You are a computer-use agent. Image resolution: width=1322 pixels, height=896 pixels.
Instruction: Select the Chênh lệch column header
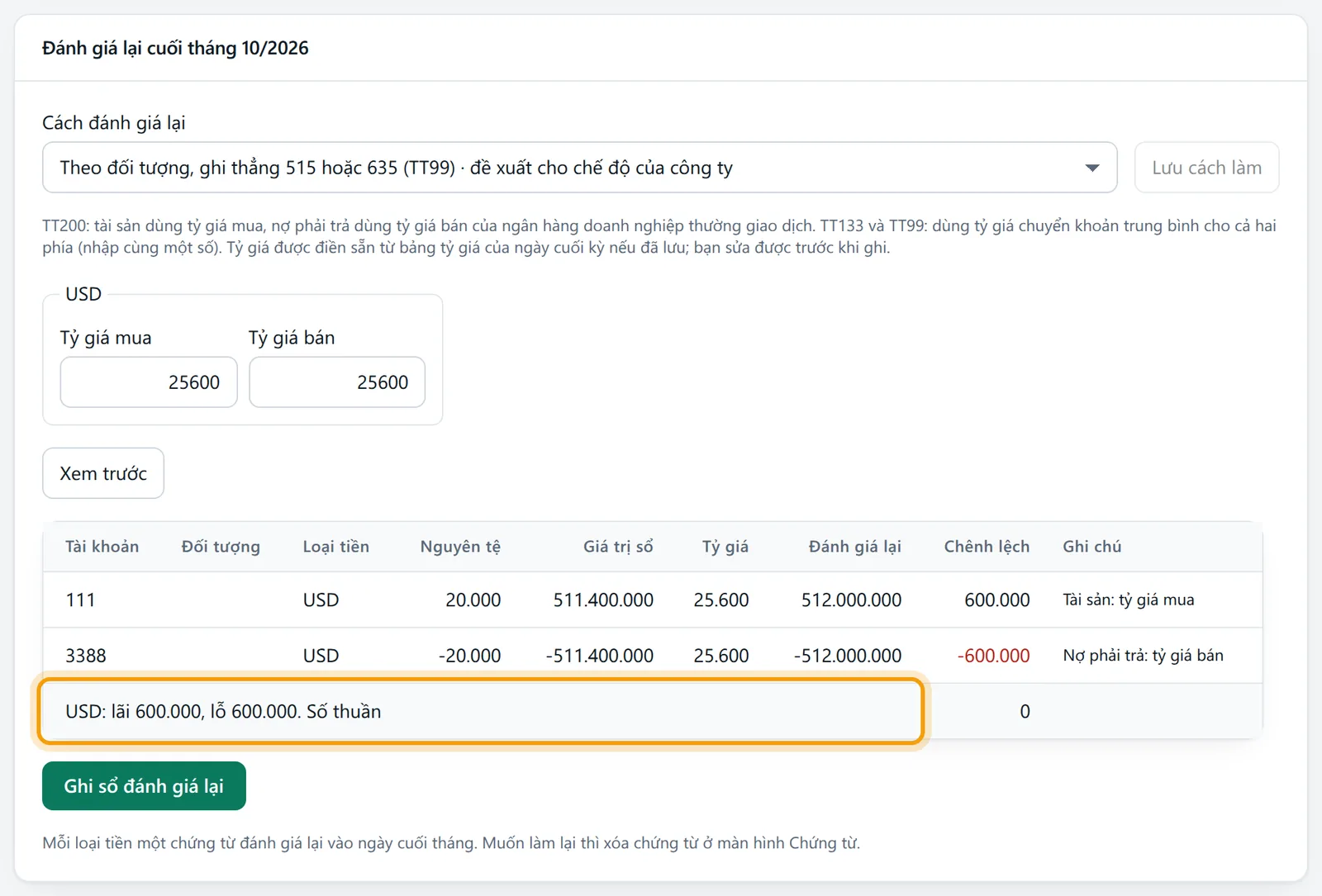pyautogui.click(x=987, y=547)
